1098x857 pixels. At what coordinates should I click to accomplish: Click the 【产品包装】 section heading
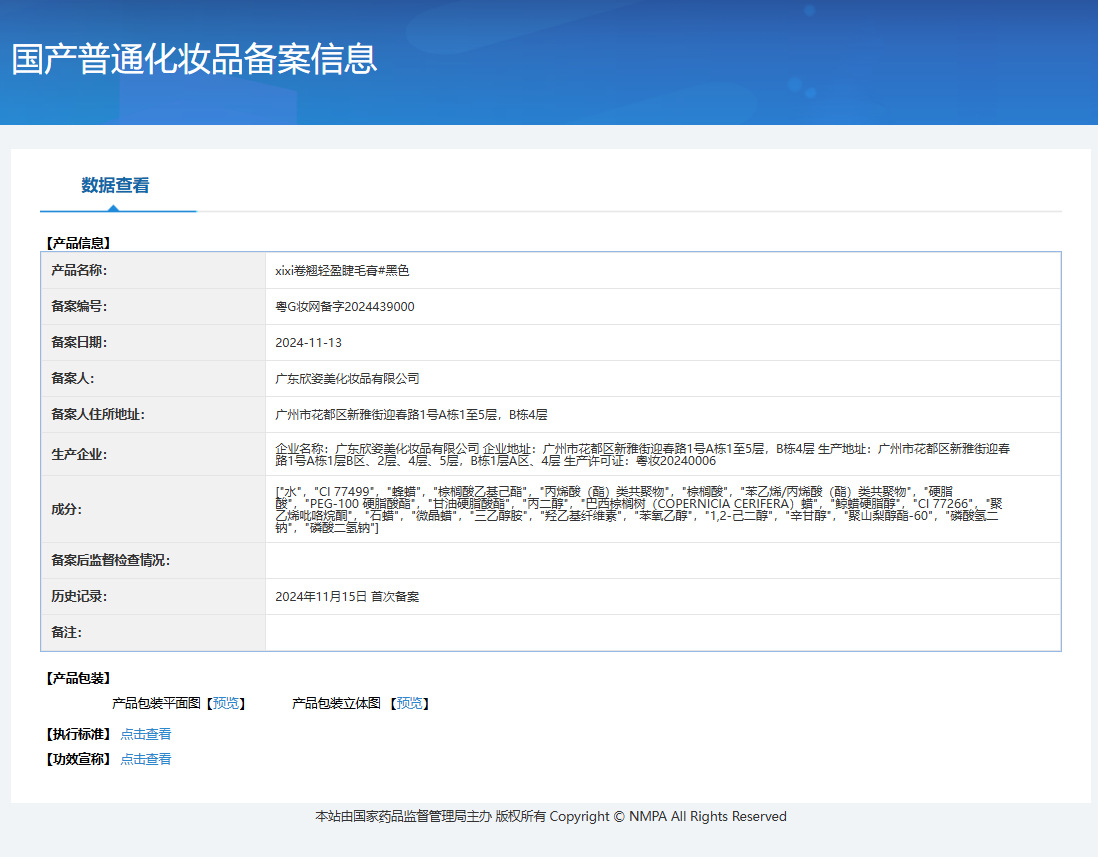tap(78, 678)
